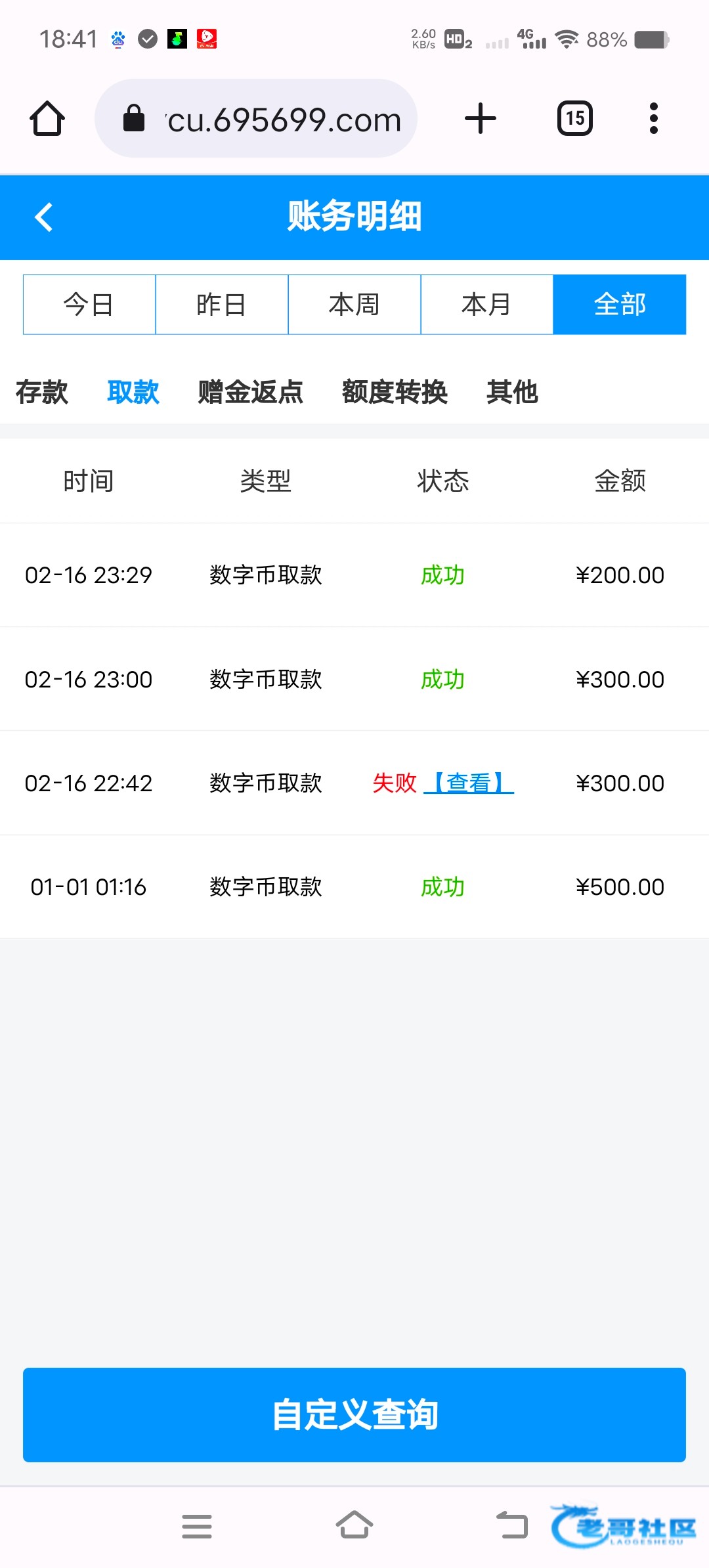Select the 今日 date filter
709x1568 pixels.
(89, 305)
